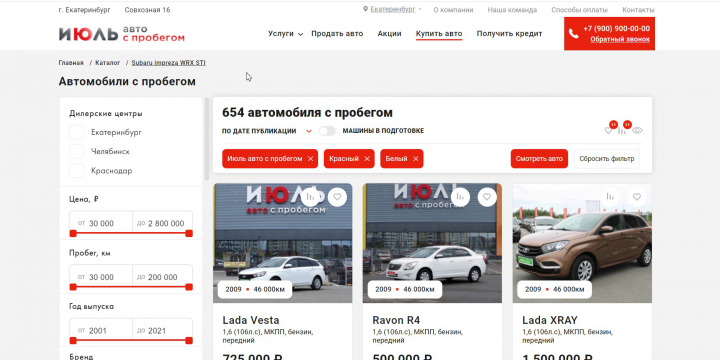Open Способы оплаты link
Image resolution: width=720 pixels, height=360 pixels.
pyautogui.click(x=579, y=10)
